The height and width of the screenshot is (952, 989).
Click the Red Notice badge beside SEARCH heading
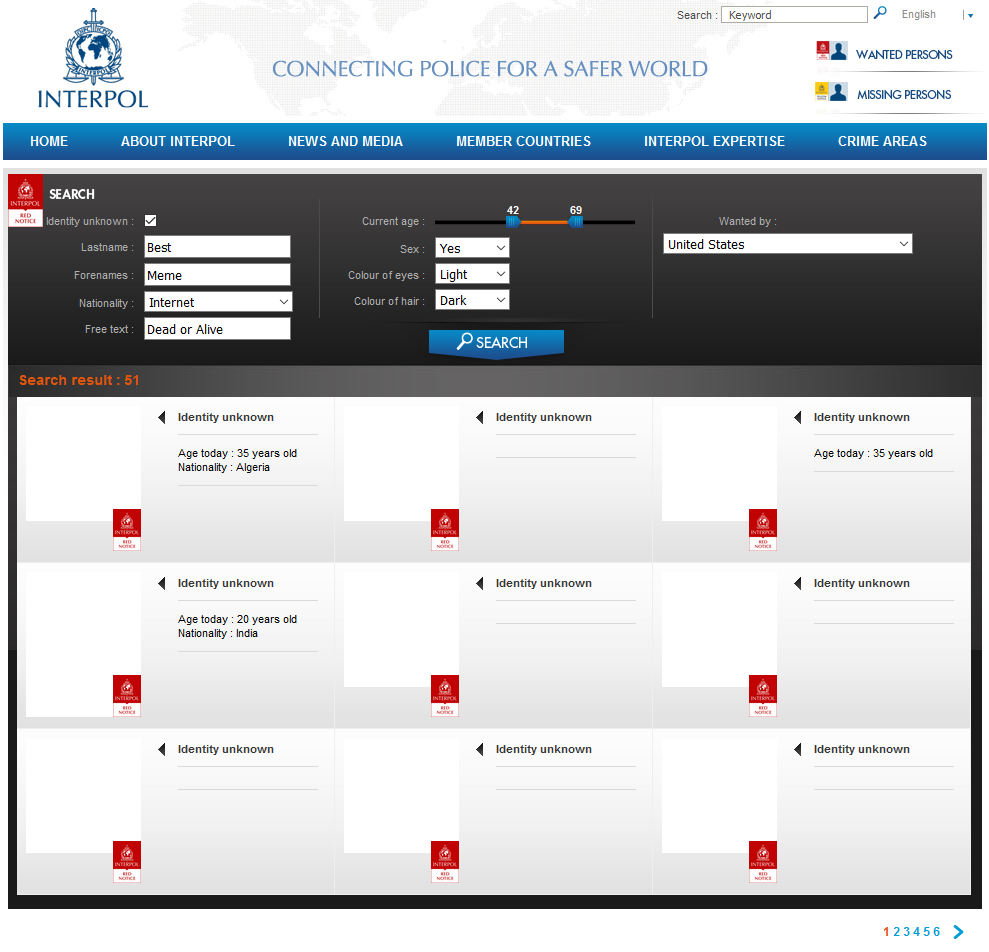click(x=25, y=201)
